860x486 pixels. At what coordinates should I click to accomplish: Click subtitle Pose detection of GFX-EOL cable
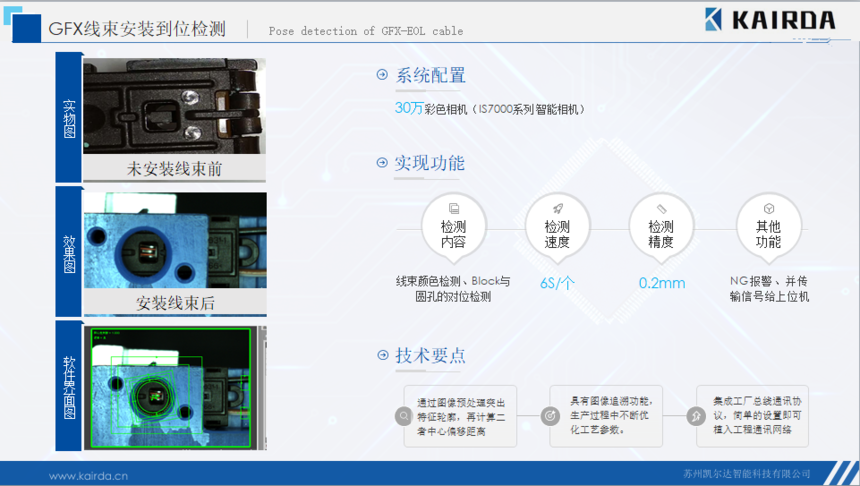click(x=366, y=31)
